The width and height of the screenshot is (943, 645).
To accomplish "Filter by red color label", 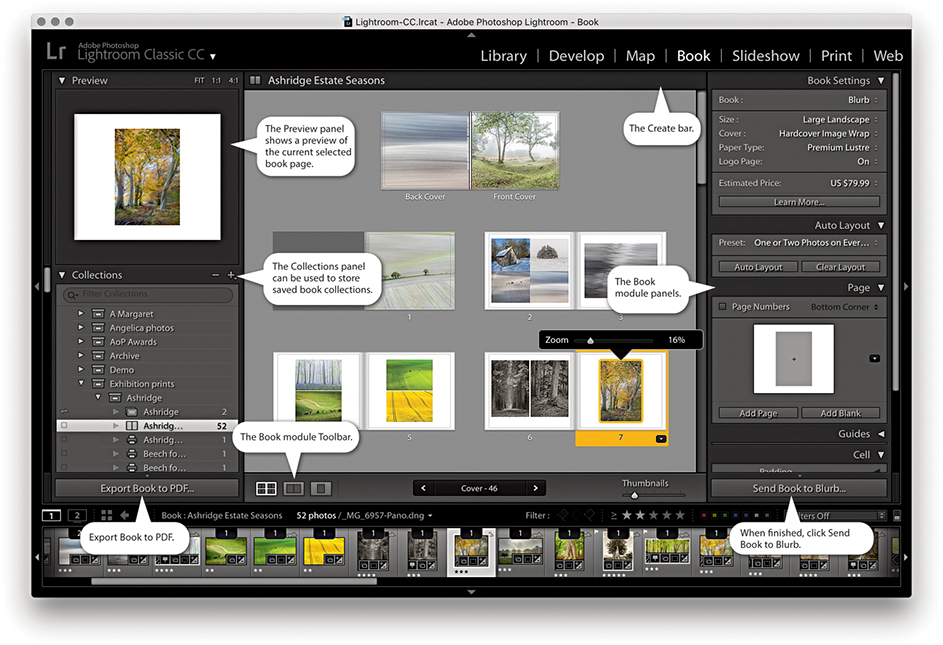I will click(702, 516).
